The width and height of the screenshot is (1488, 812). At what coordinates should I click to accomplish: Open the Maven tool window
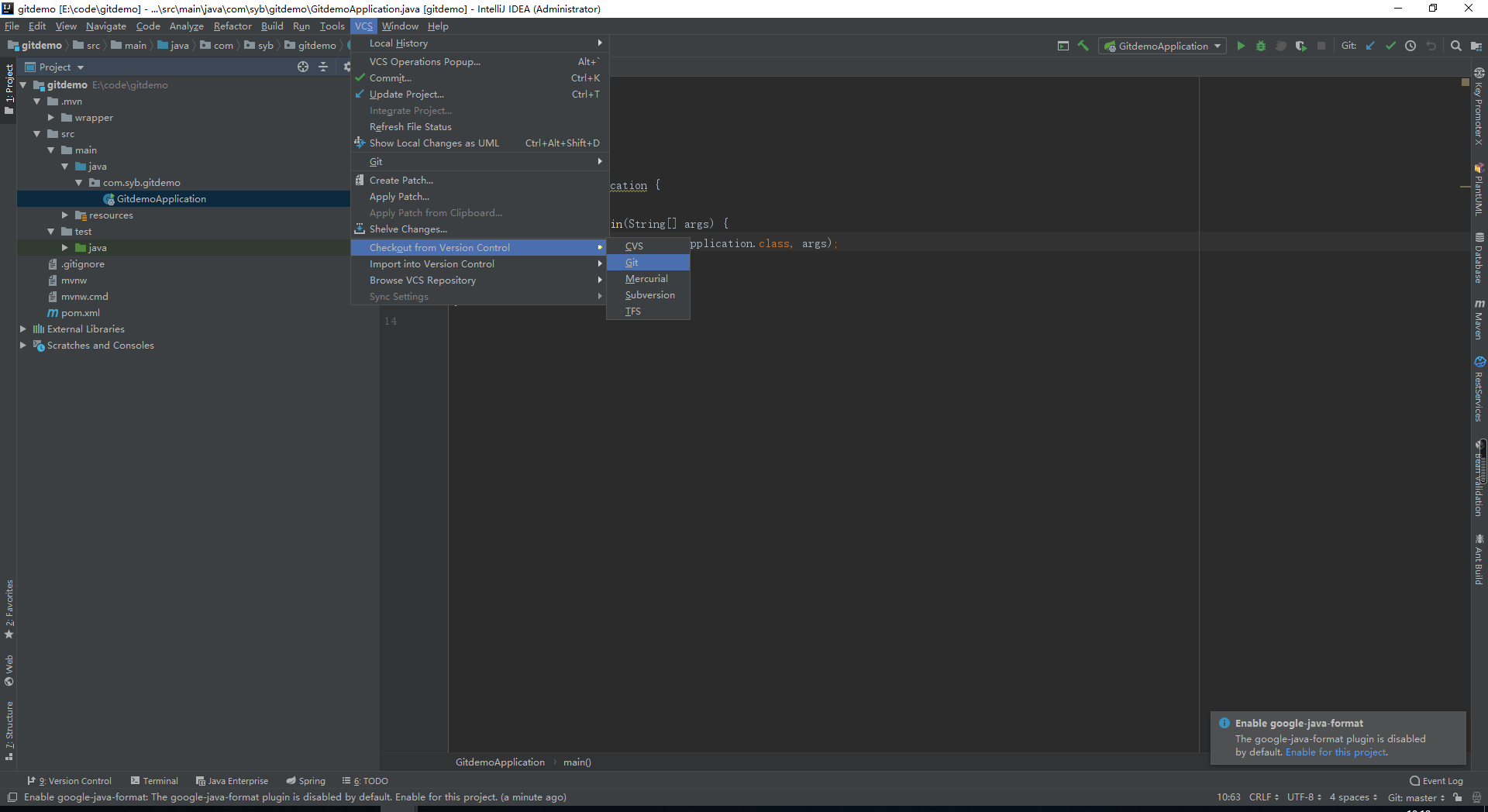(x=1479, y=318)
